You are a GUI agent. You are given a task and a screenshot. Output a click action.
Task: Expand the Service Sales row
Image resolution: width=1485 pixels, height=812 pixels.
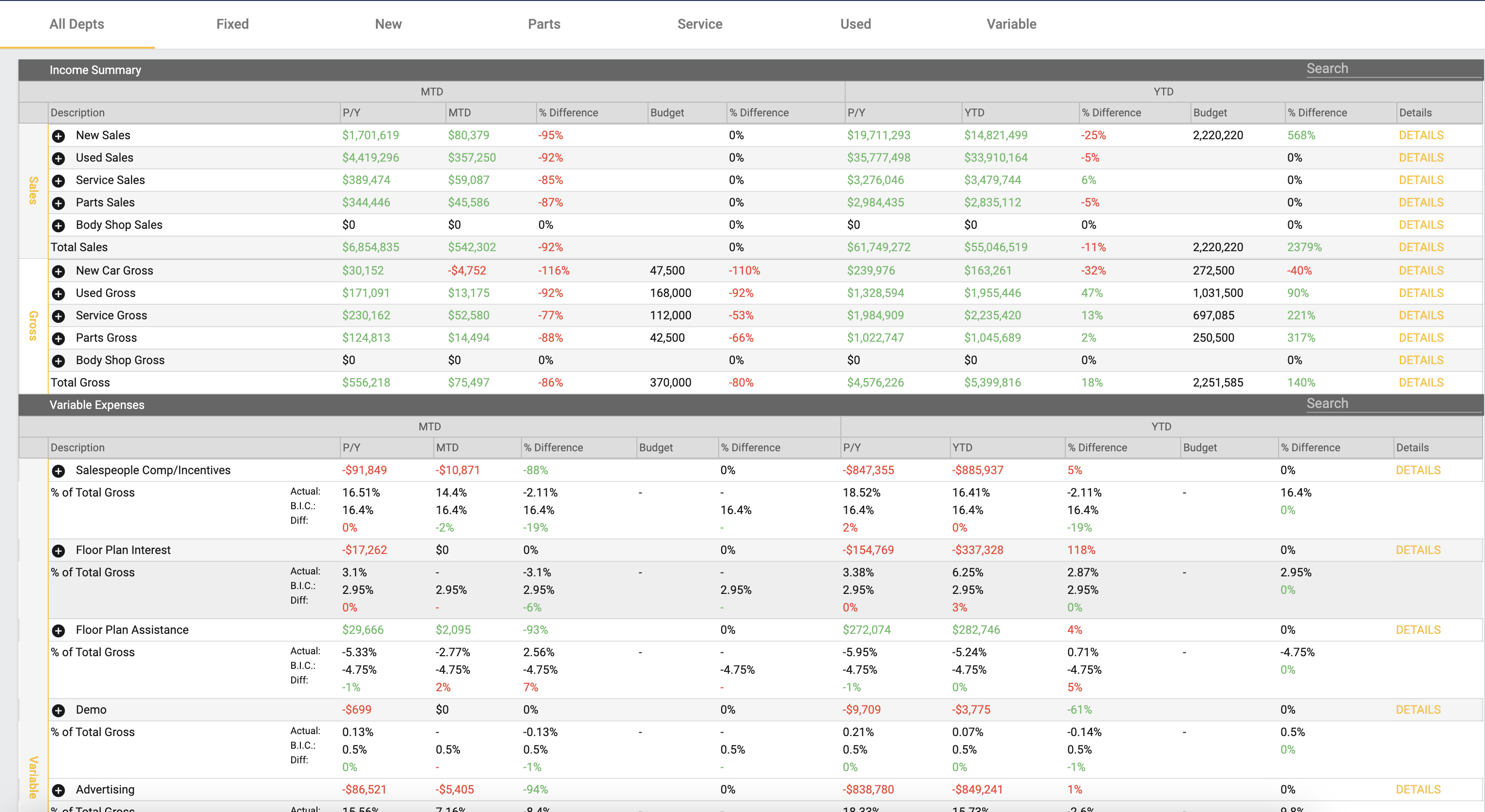pyautogui.click(x=58, y=181)
